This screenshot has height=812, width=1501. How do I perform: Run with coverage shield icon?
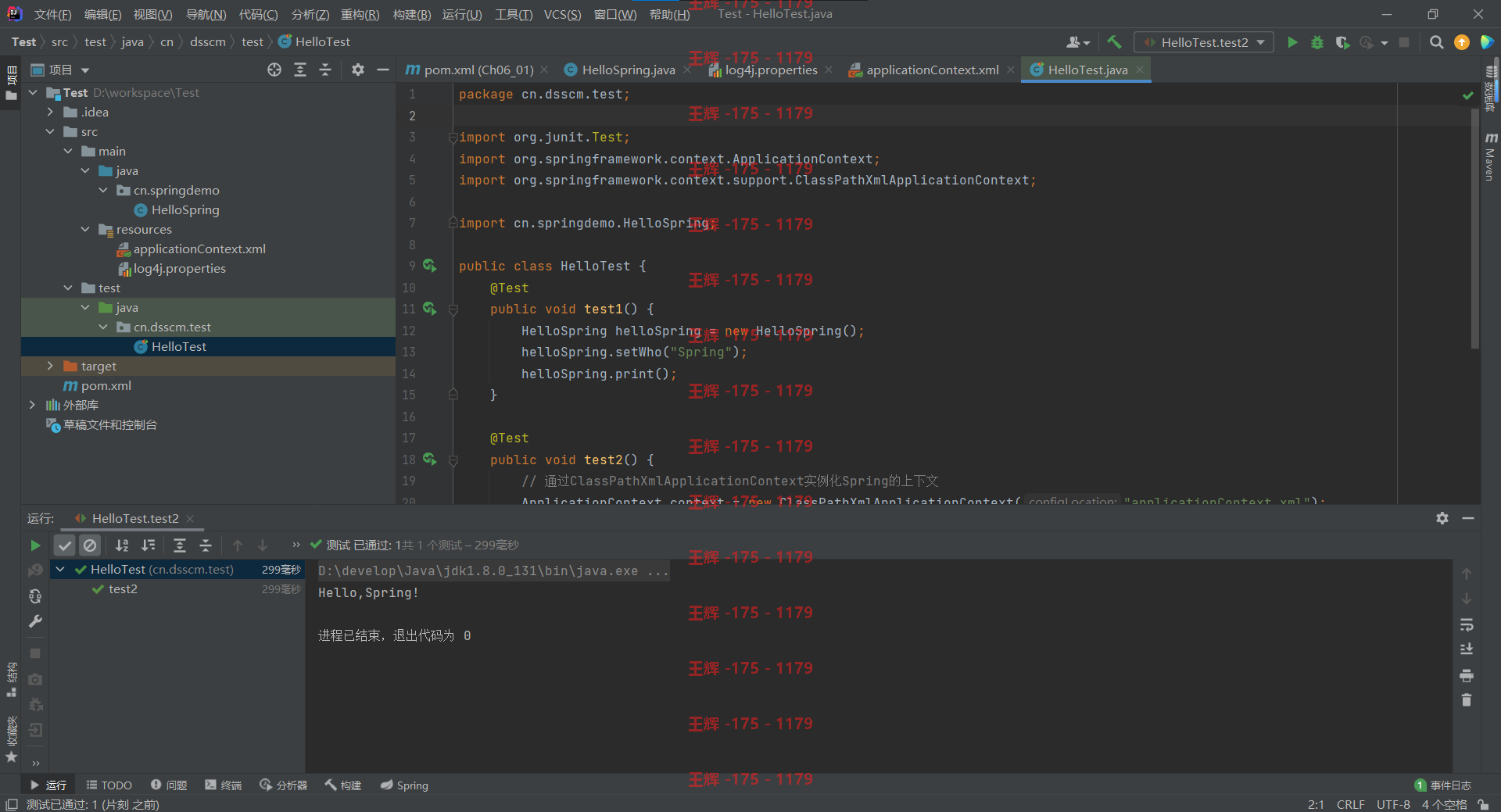coord(1342,42)
